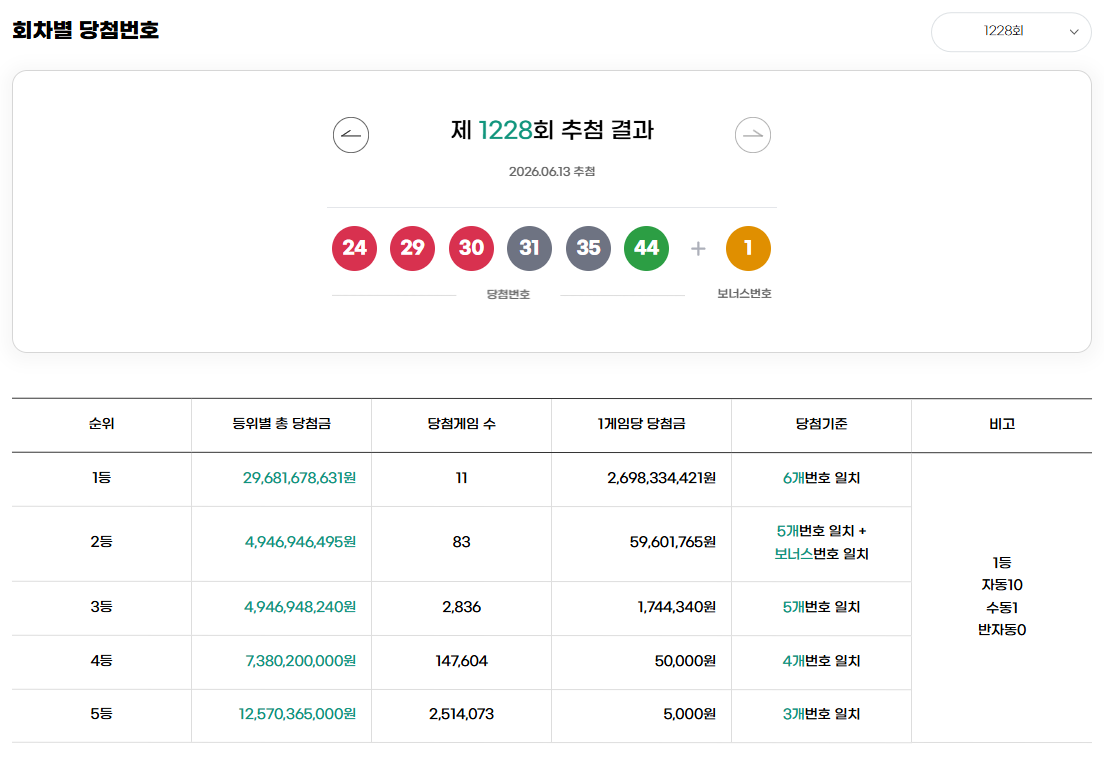Click the 등위별 총 당첨금 column header
The height and width of the screenshot is (761, 1104).
click(x=282, y=424)
